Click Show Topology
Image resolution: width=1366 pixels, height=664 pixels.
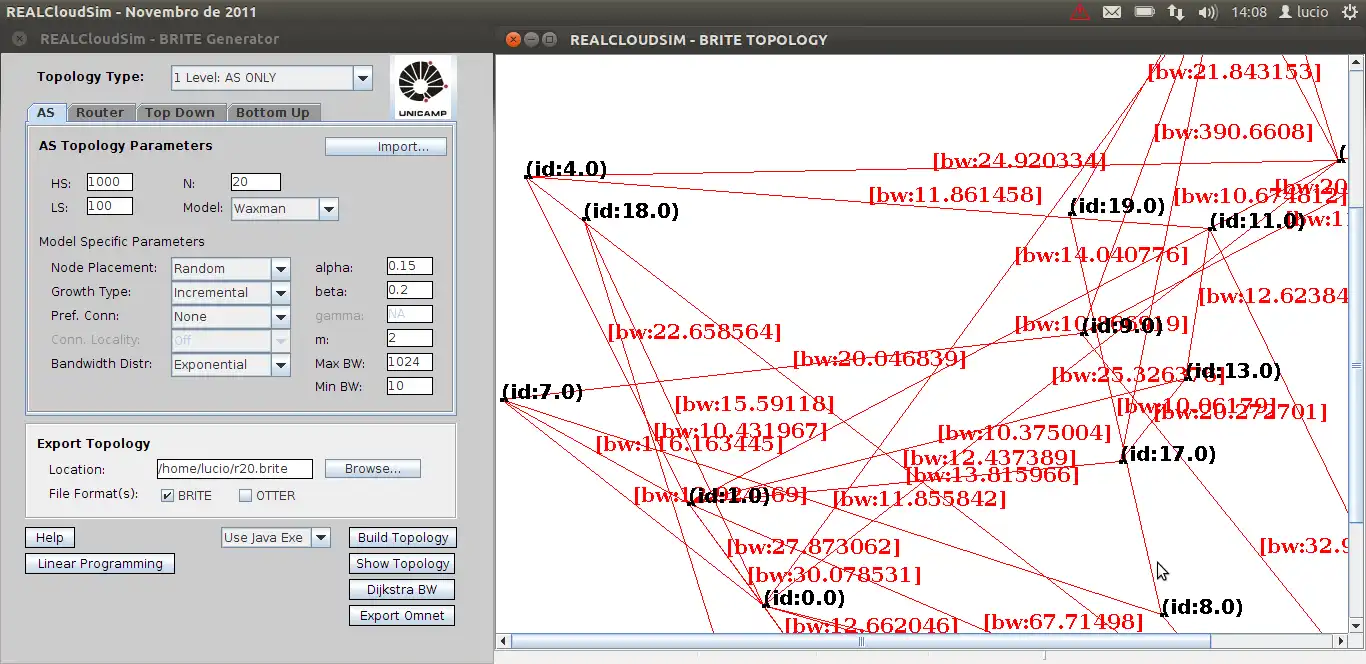click(403, 563)
